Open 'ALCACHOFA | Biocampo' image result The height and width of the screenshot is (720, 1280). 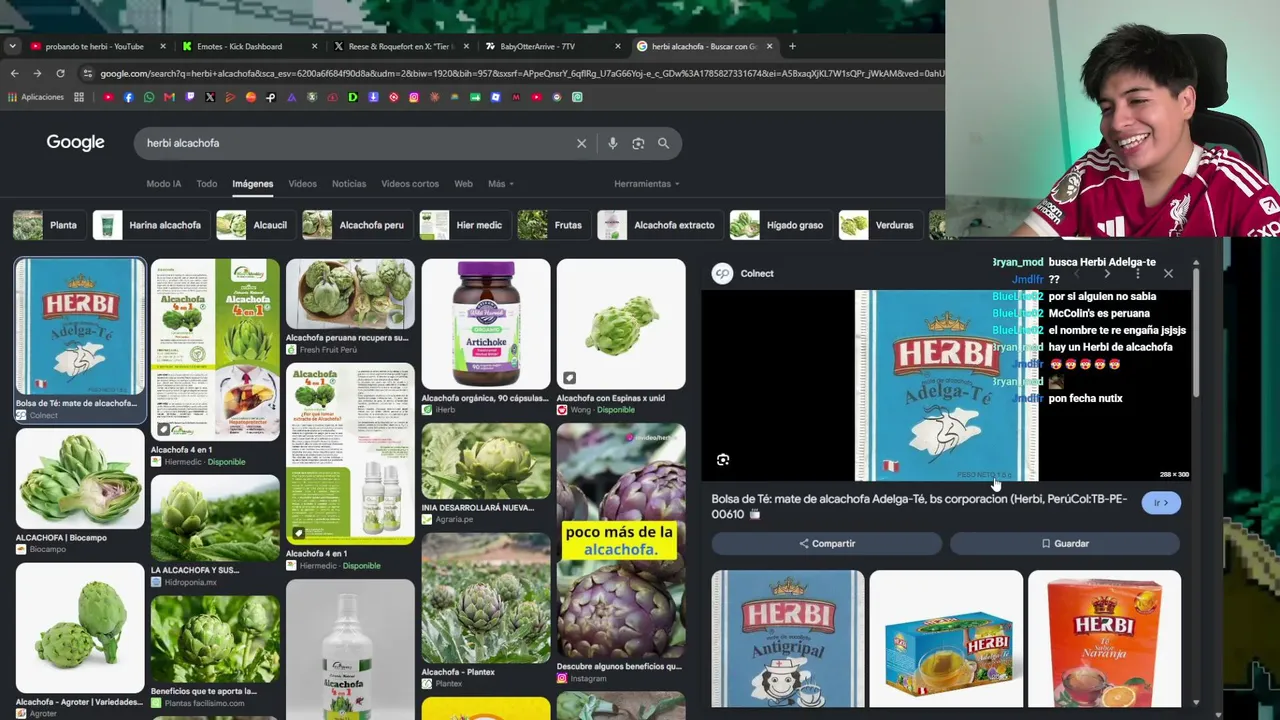(80, 479)
